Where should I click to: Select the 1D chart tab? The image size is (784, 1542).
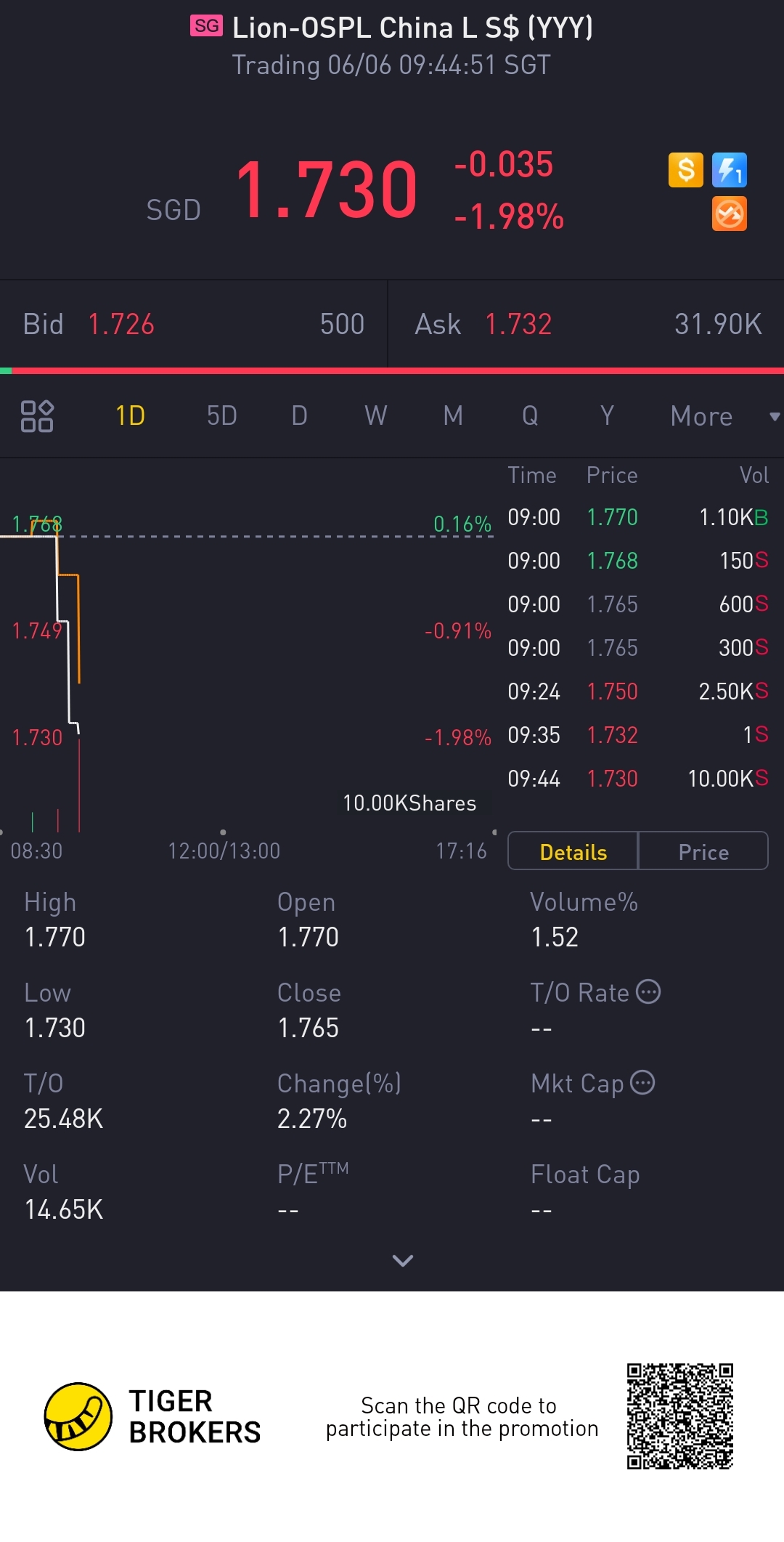131,416
